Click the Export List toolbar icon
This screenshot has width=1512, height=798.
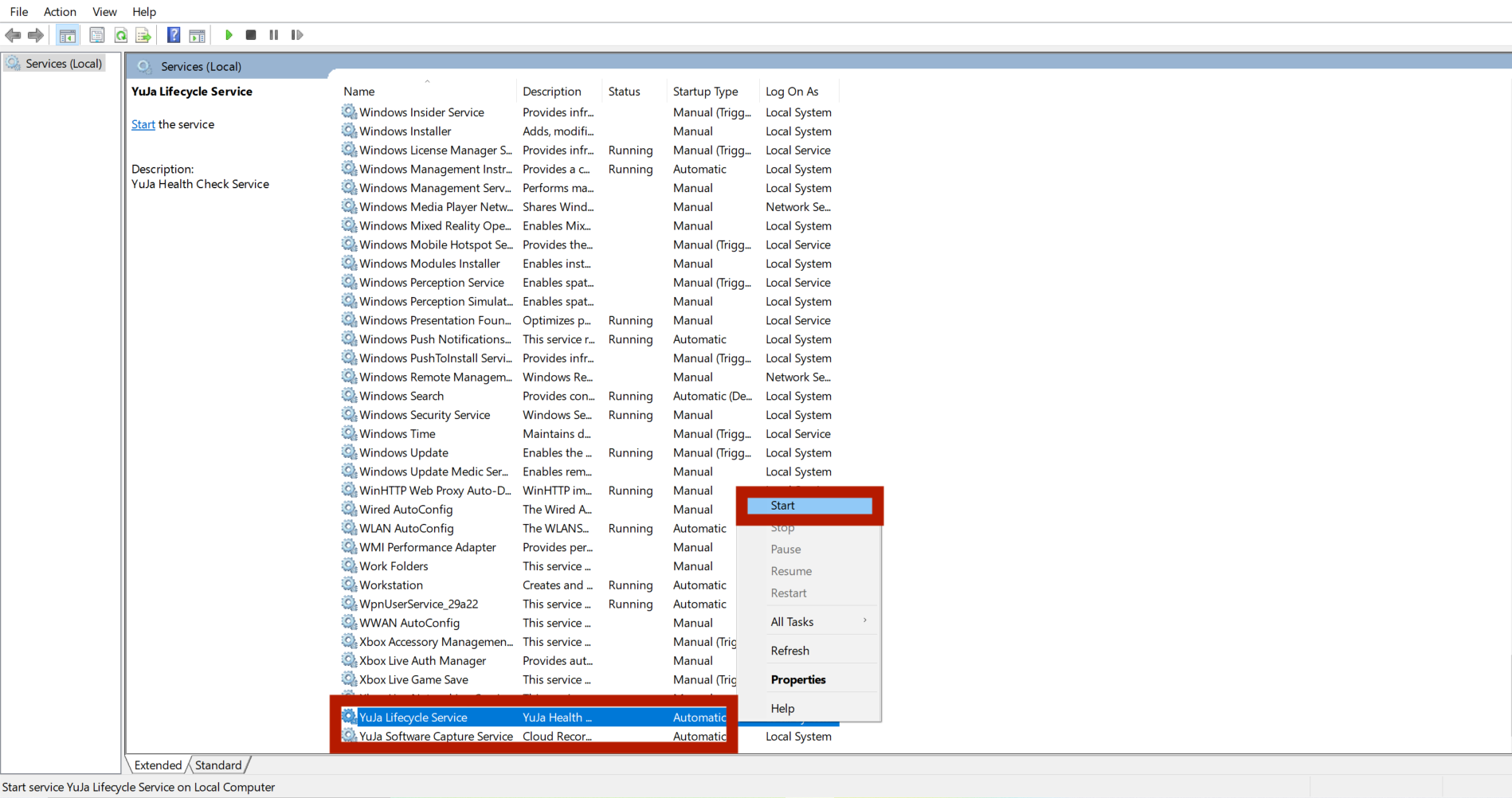pos(143,35)
